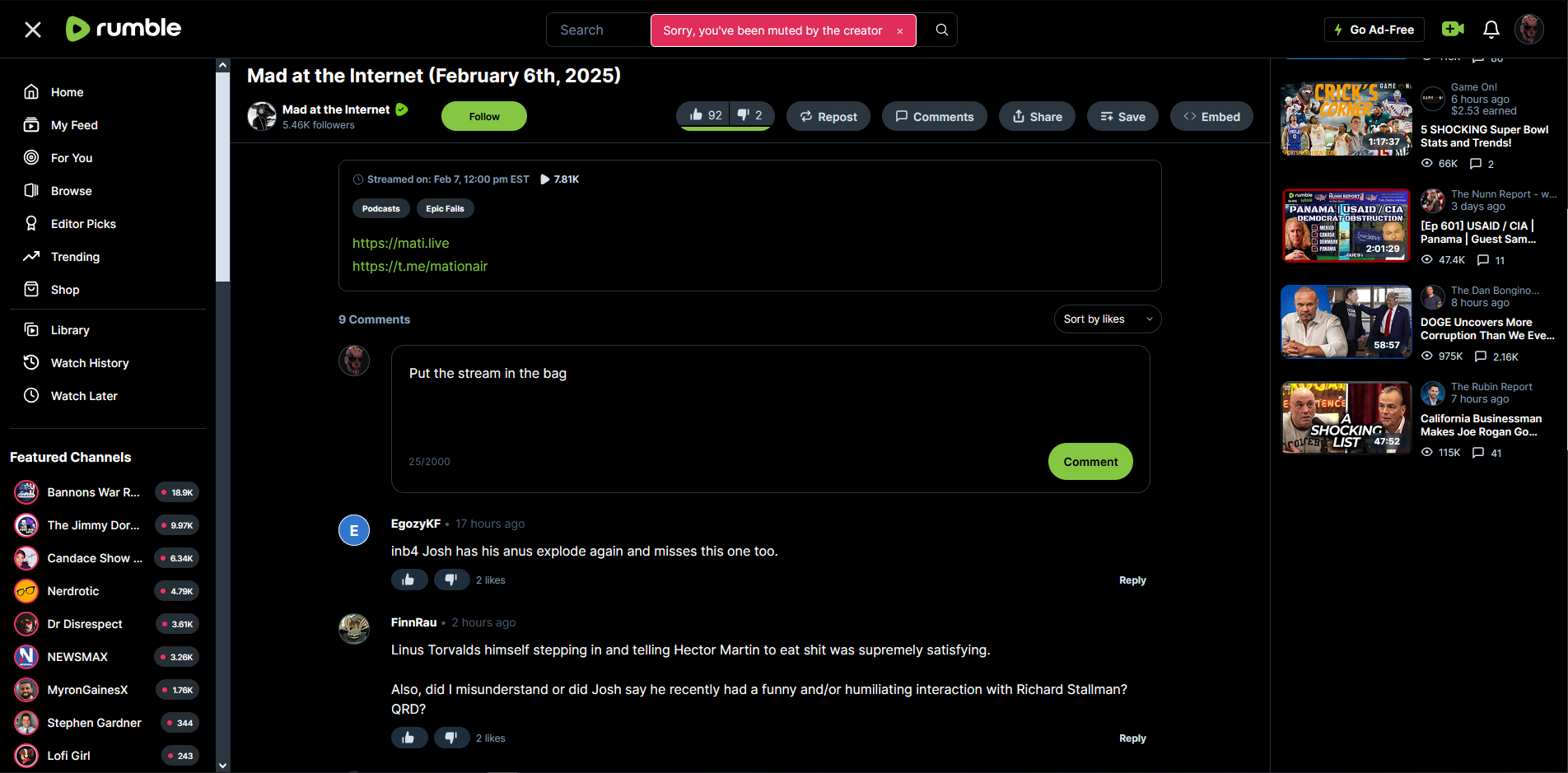Open Lofi Girl featured channel

pos(107,756)
